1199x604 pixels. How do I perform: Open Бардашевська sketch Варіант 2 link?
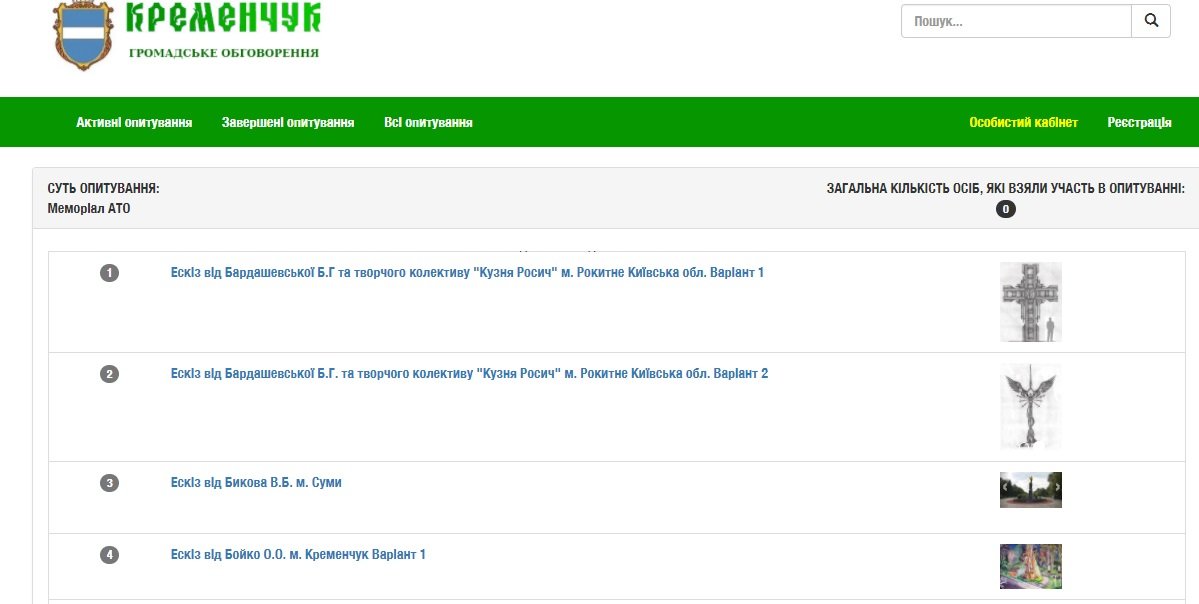[x=469, y=374]
